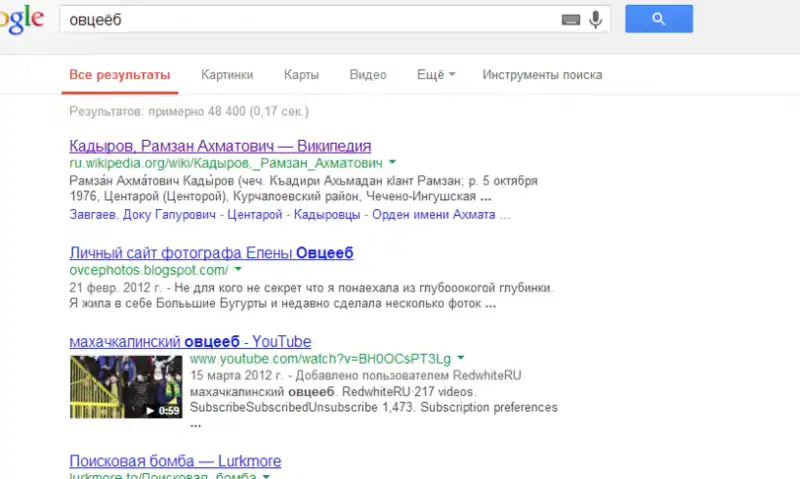
Task: Click inside the search query field
Action: coord(300,19)
